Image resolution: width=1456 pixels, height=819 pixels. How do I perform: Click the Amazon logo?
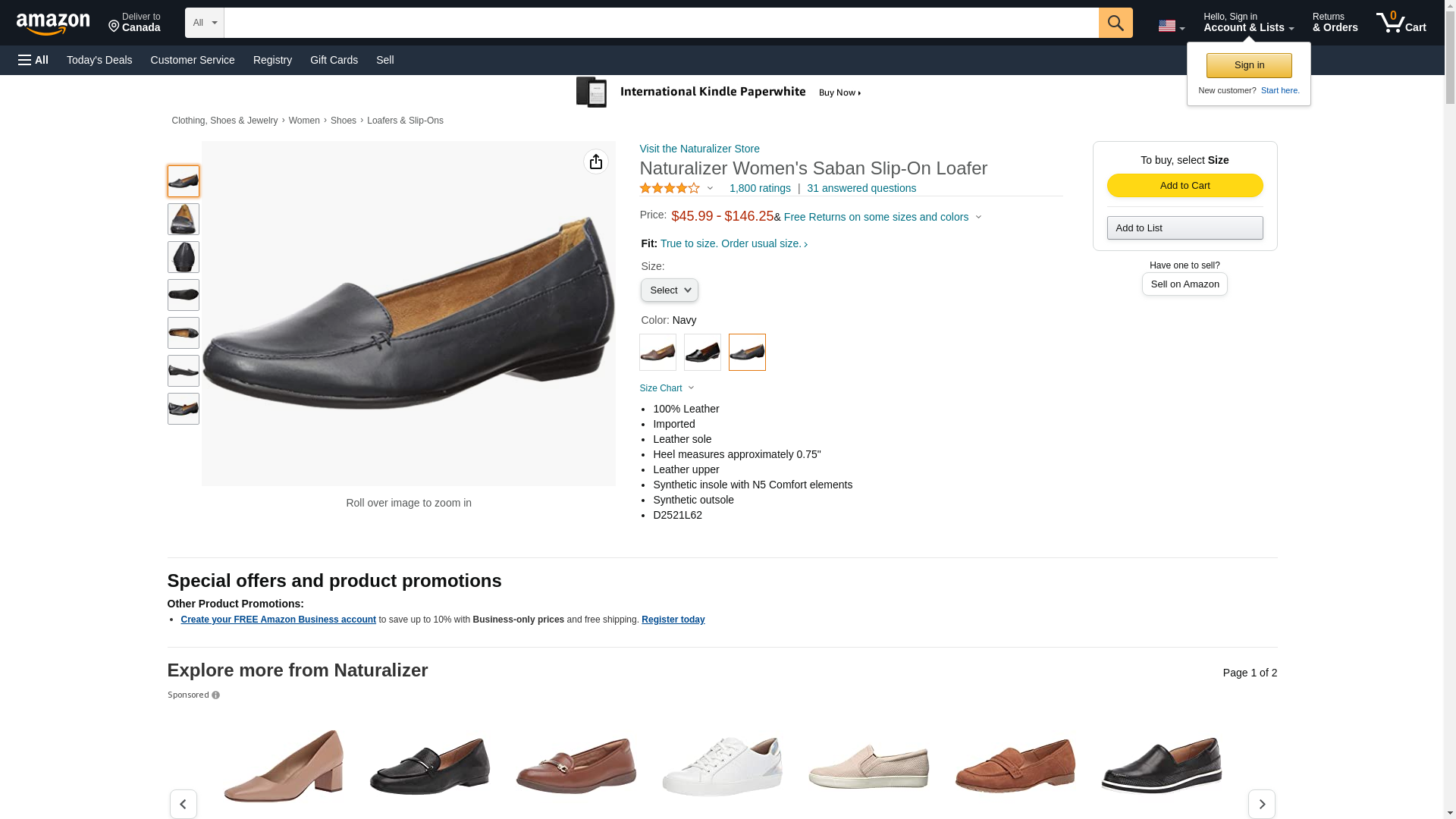click(53, 24)
